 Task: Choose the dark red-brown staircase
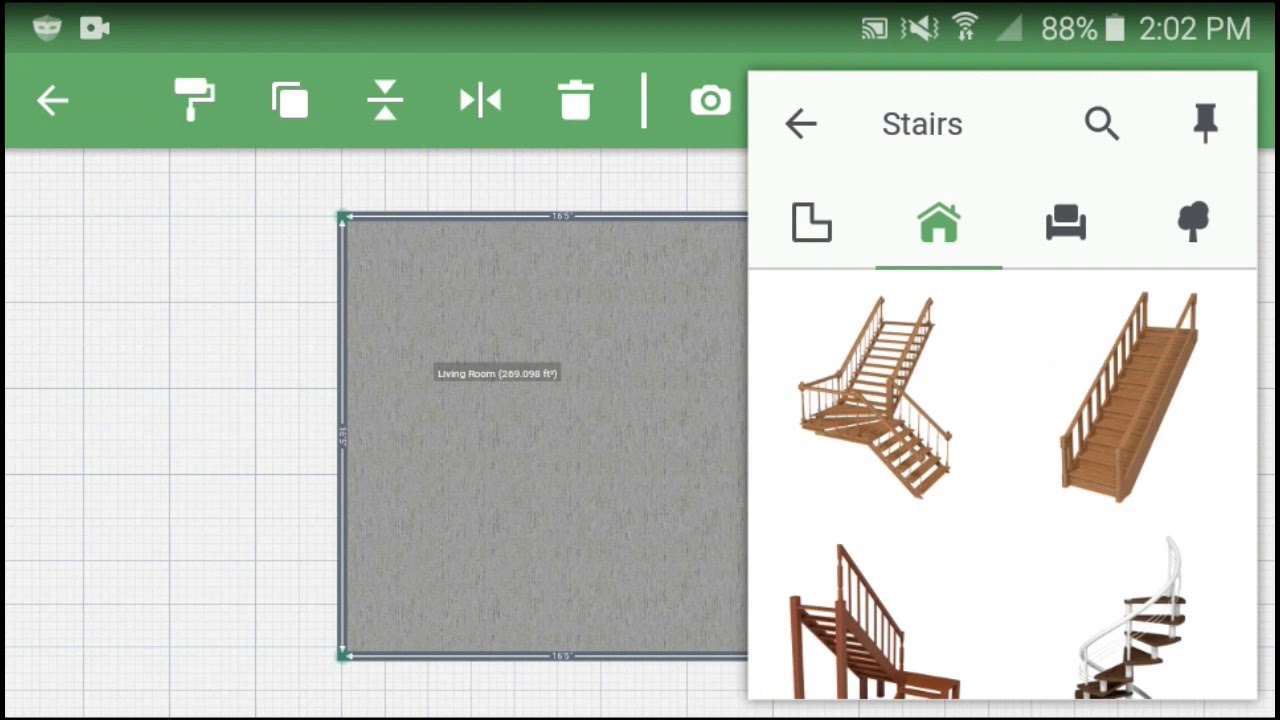(x=875, y=621)
